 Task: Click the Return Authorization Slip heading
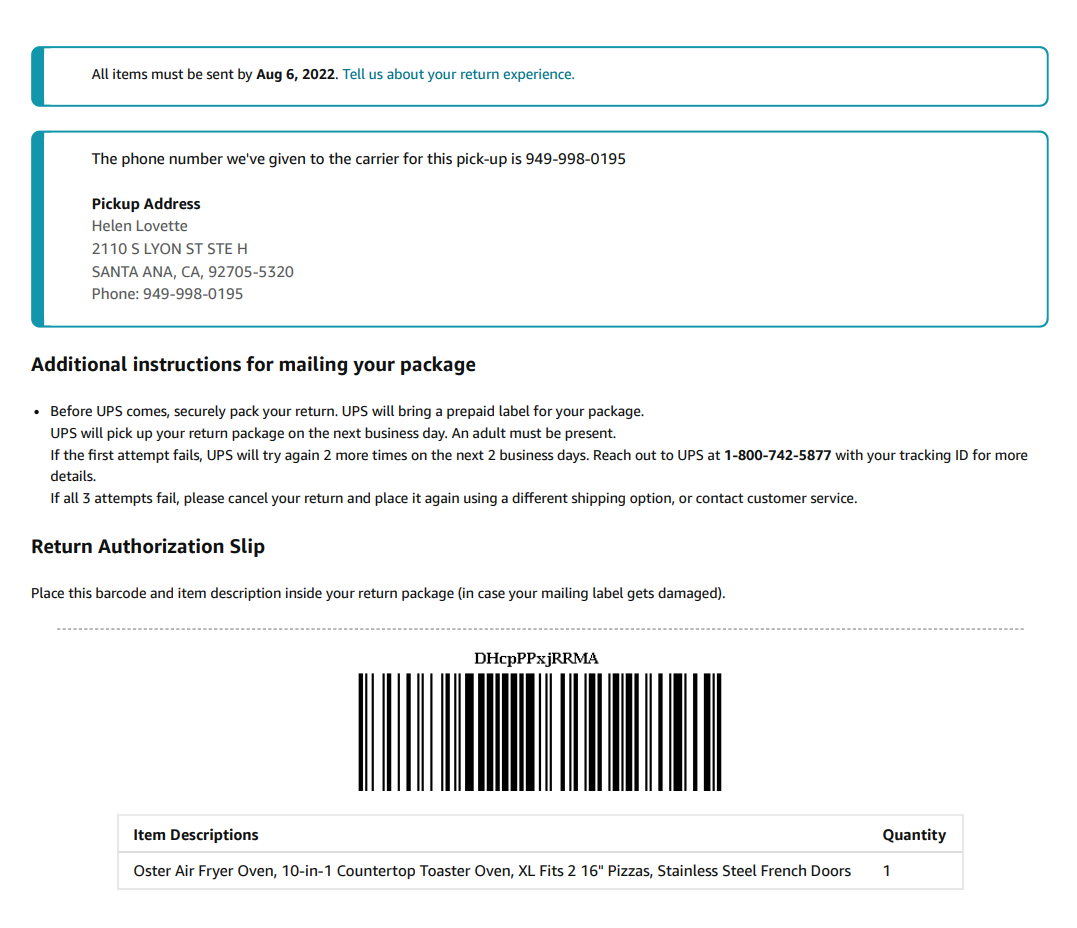[148, 546]
